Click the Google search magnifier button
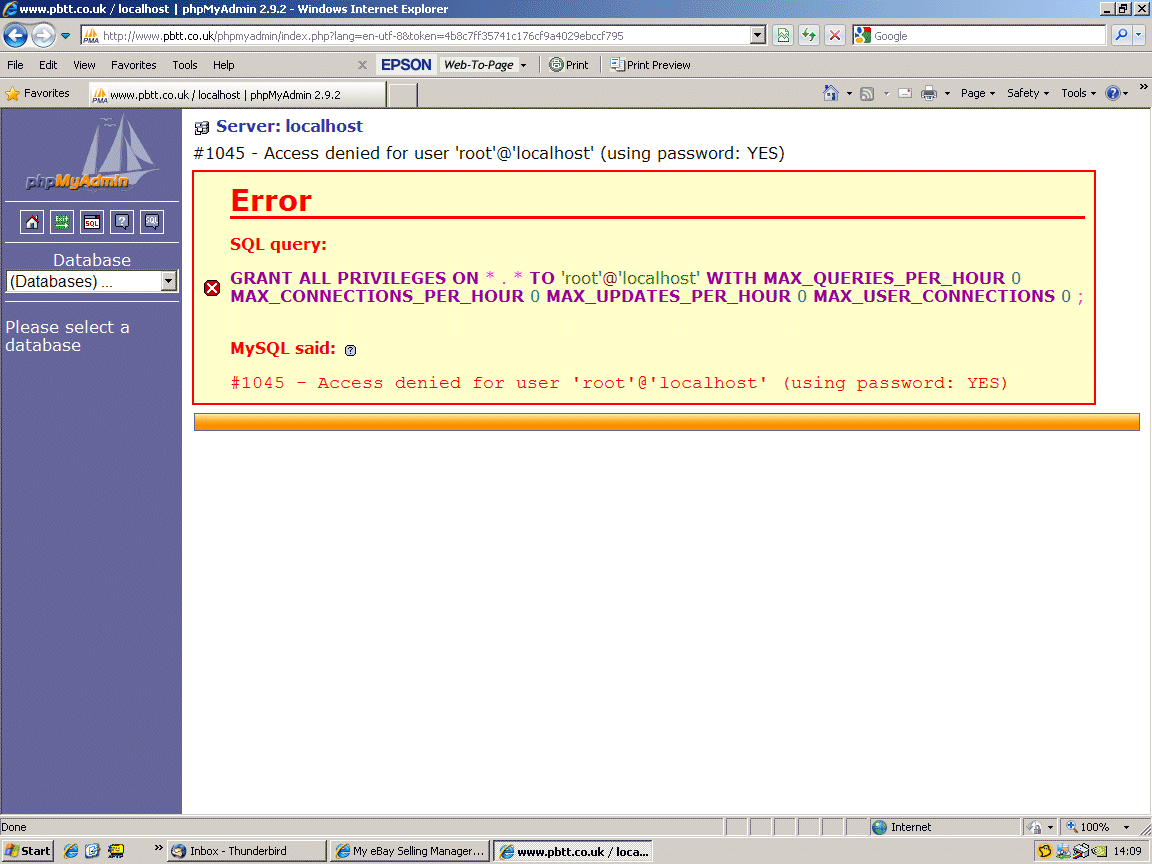 pyautogui.click(x=1121, y=35)
